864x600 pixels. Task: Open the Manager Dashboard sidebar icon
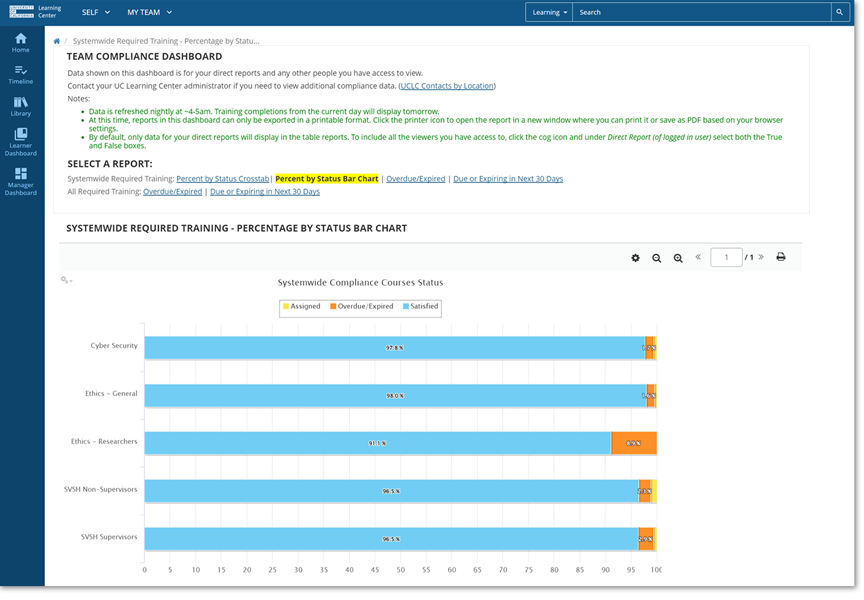click(20, 181)
